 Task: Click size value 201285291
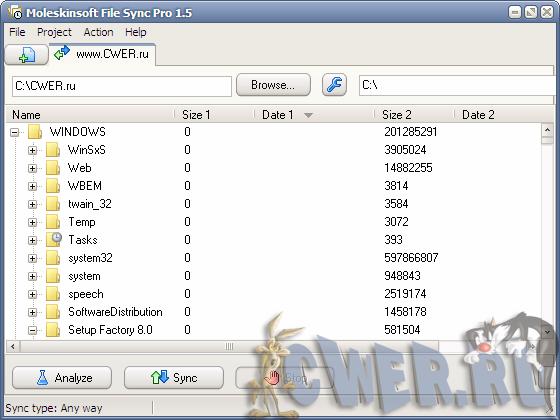(x=411, y=132)
